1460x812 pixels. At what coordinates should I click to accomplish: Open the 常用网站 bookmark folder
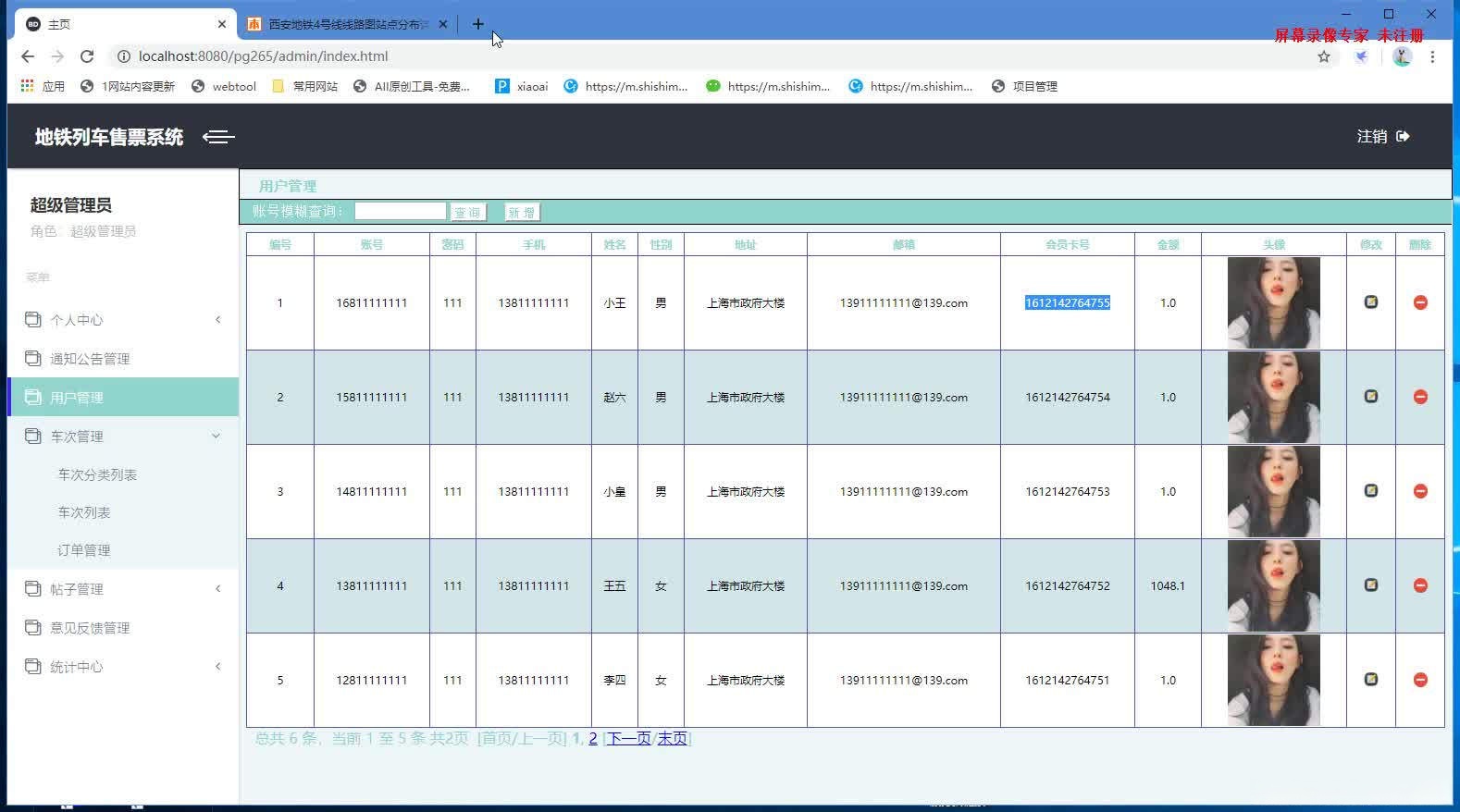click(304, 86)
